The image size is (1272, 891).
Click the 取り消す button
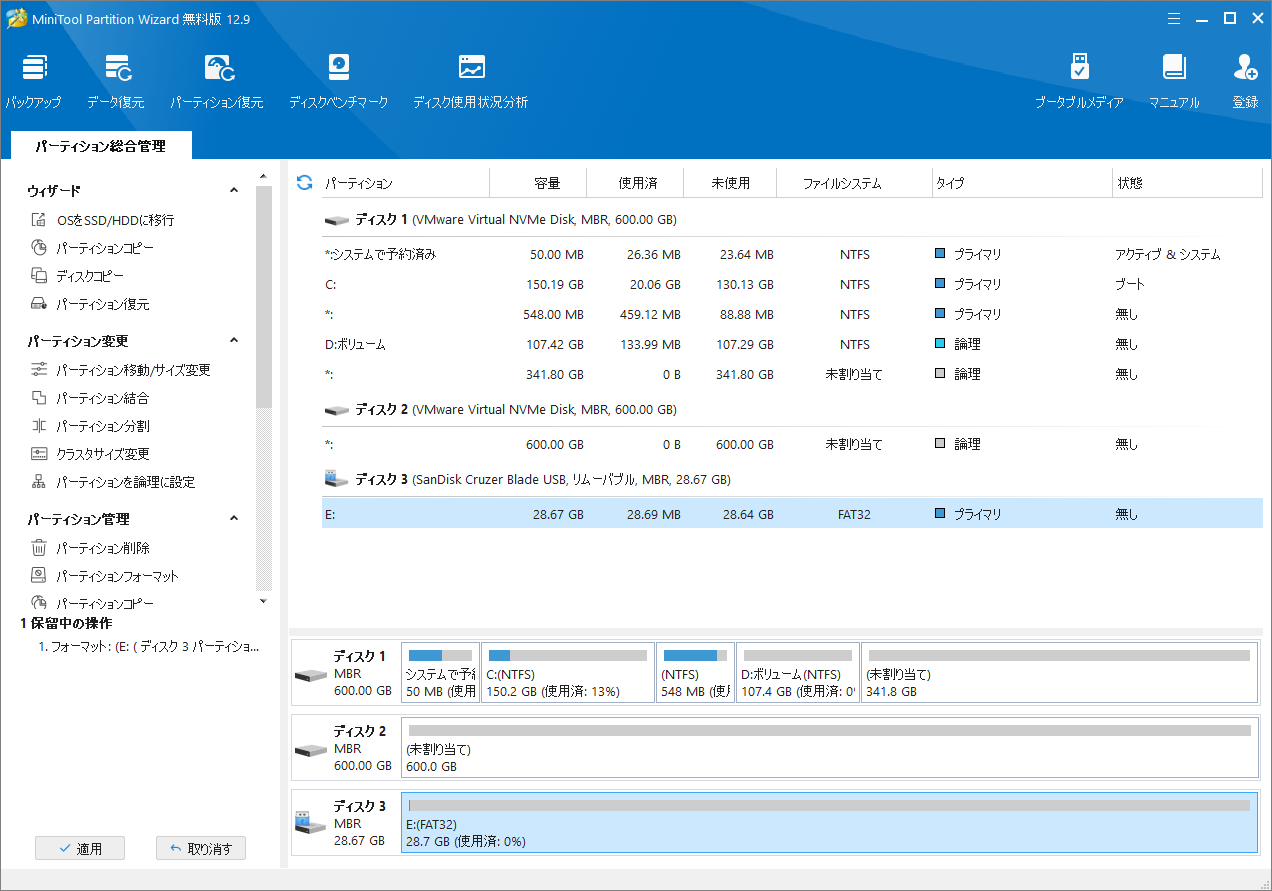201,848
